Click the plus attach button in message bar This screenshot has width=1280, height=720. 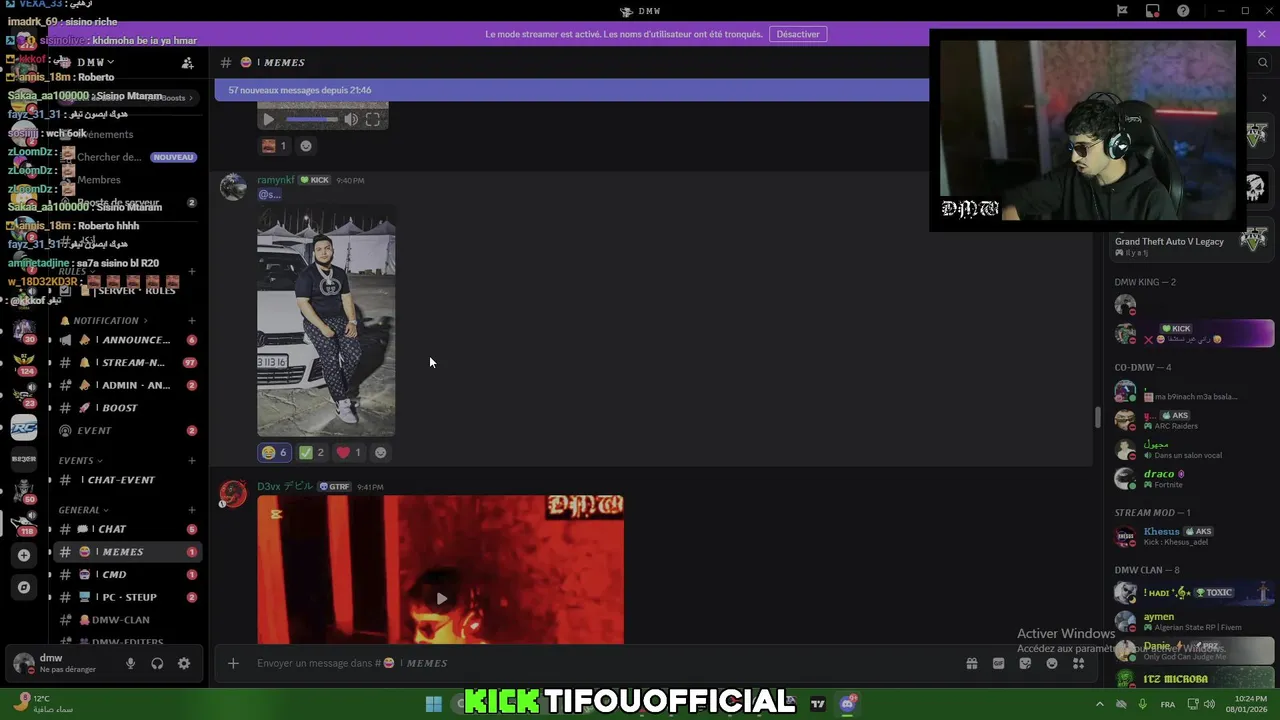[x=233, y=663]
